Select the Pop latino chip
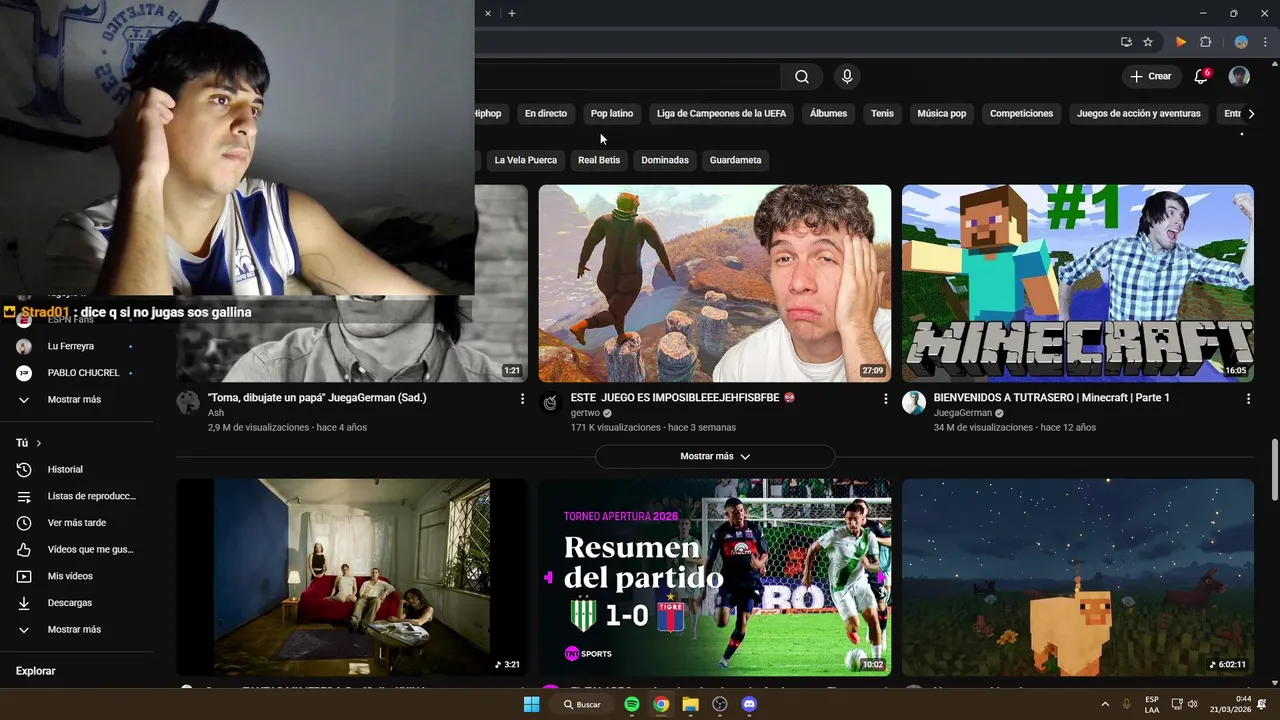 612,114
